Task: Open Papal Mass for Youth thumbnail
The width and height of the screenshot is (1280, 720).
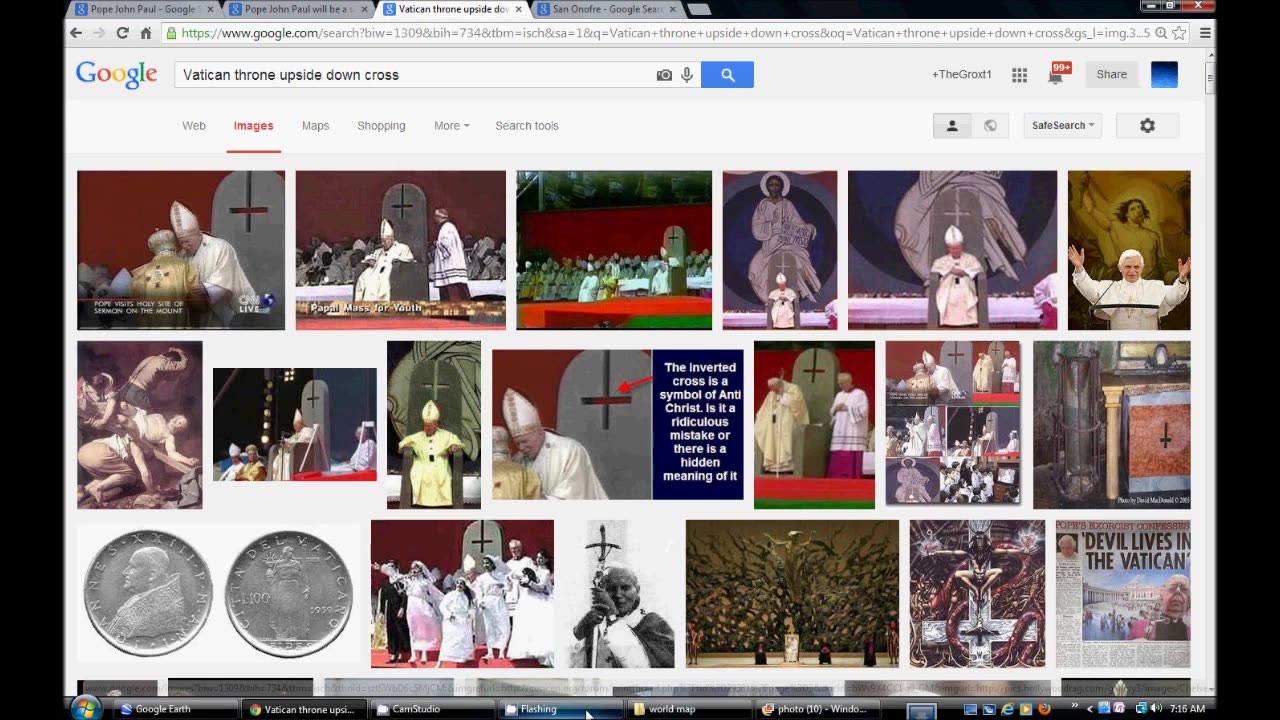Action: pyautogui.click(x=400, y=250)
